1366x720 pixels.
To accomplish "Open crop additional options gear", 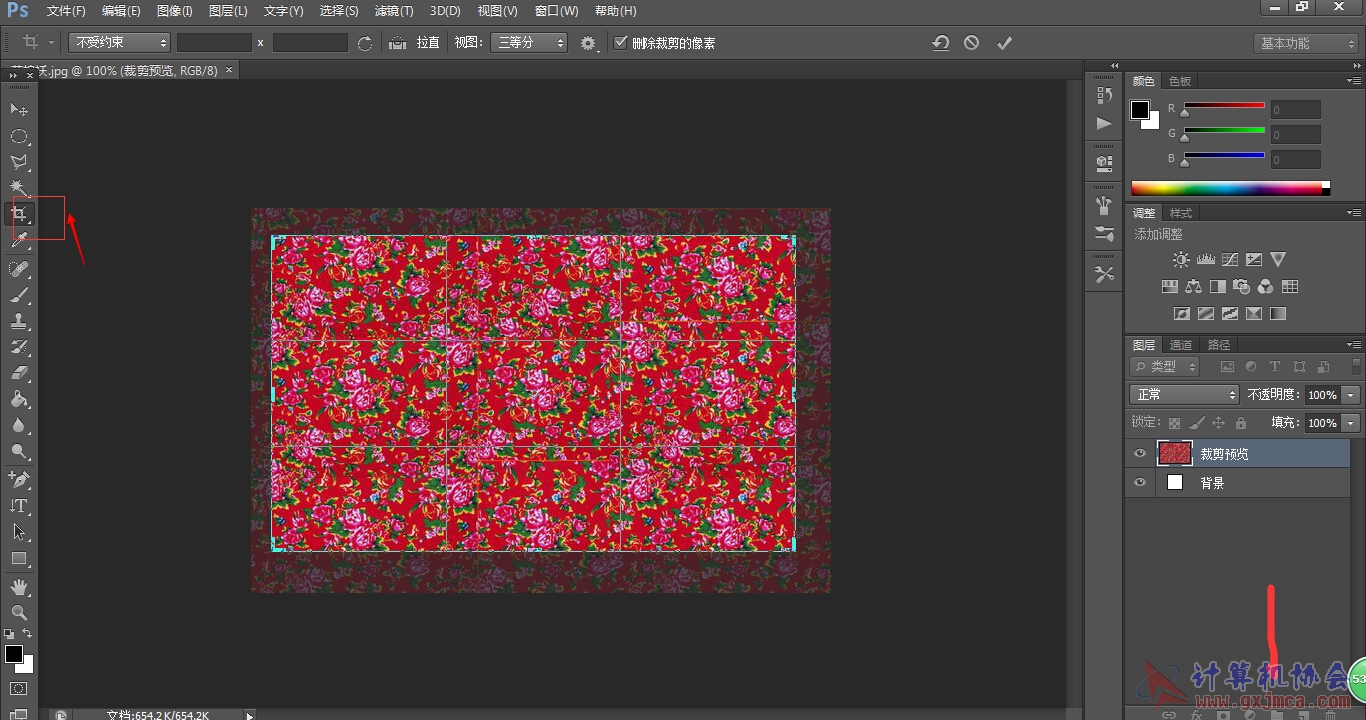I will pos(588,43).
